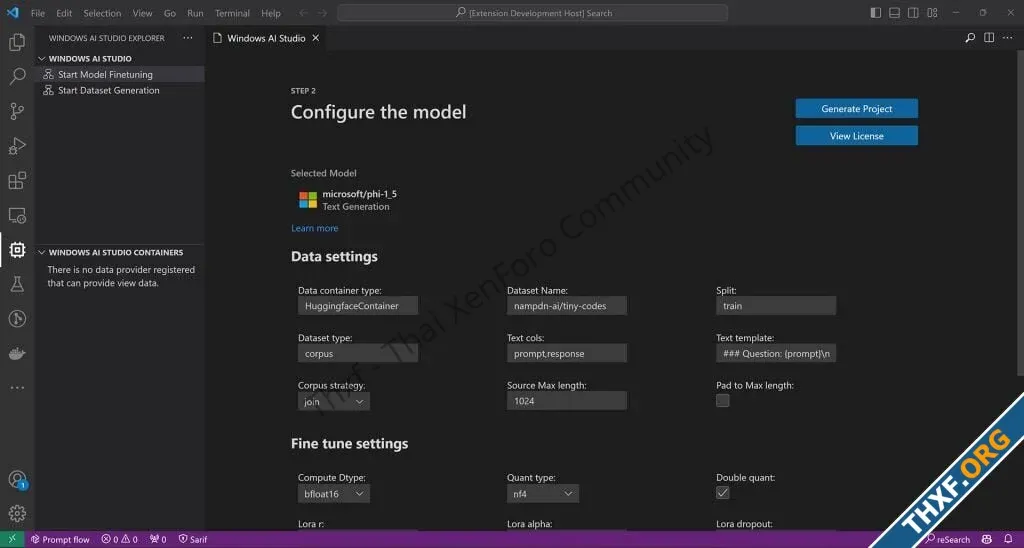Screen dimensions: 1024x548
Task: Close the Windows AI Studio tab
Action: click(315, 38)
